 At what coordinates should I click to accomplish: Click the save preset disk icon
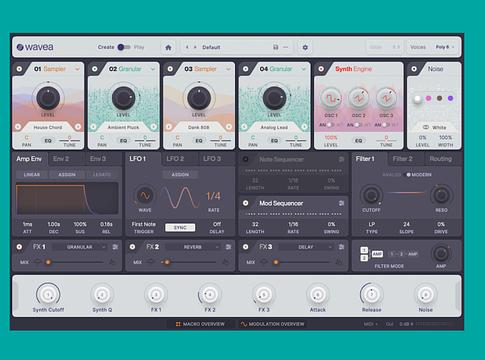pyautogui.click(x=276, y=47)
